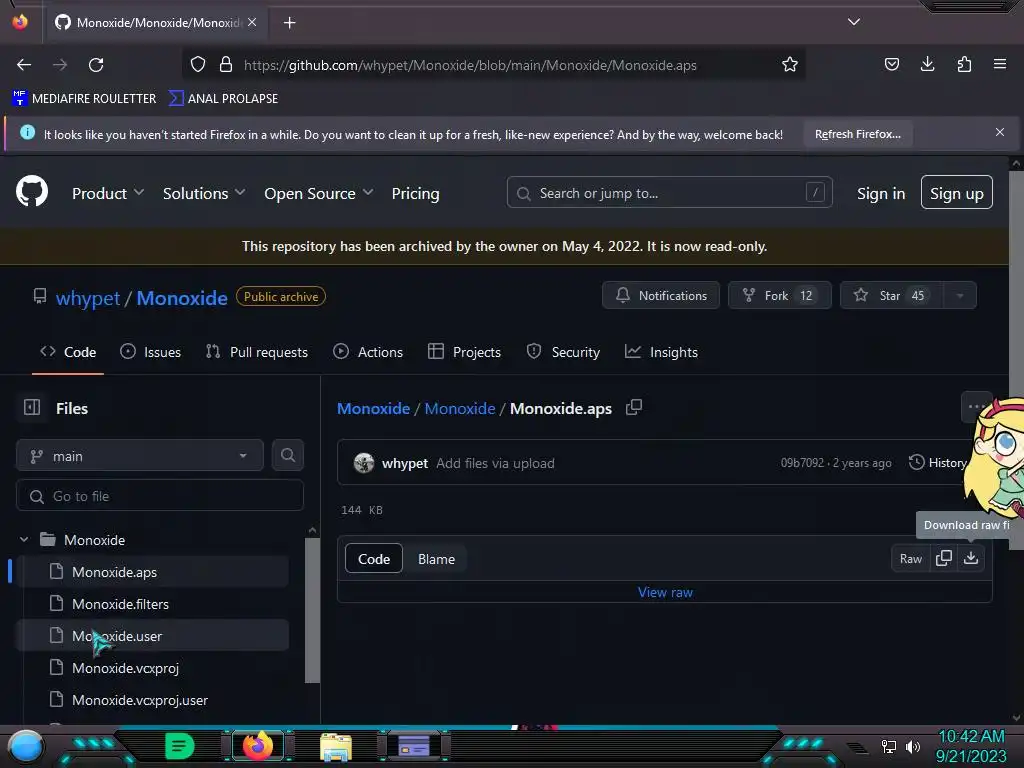1024x768 pixels.
Task: Click the Sign up button
Action: [x=956, y=193]
